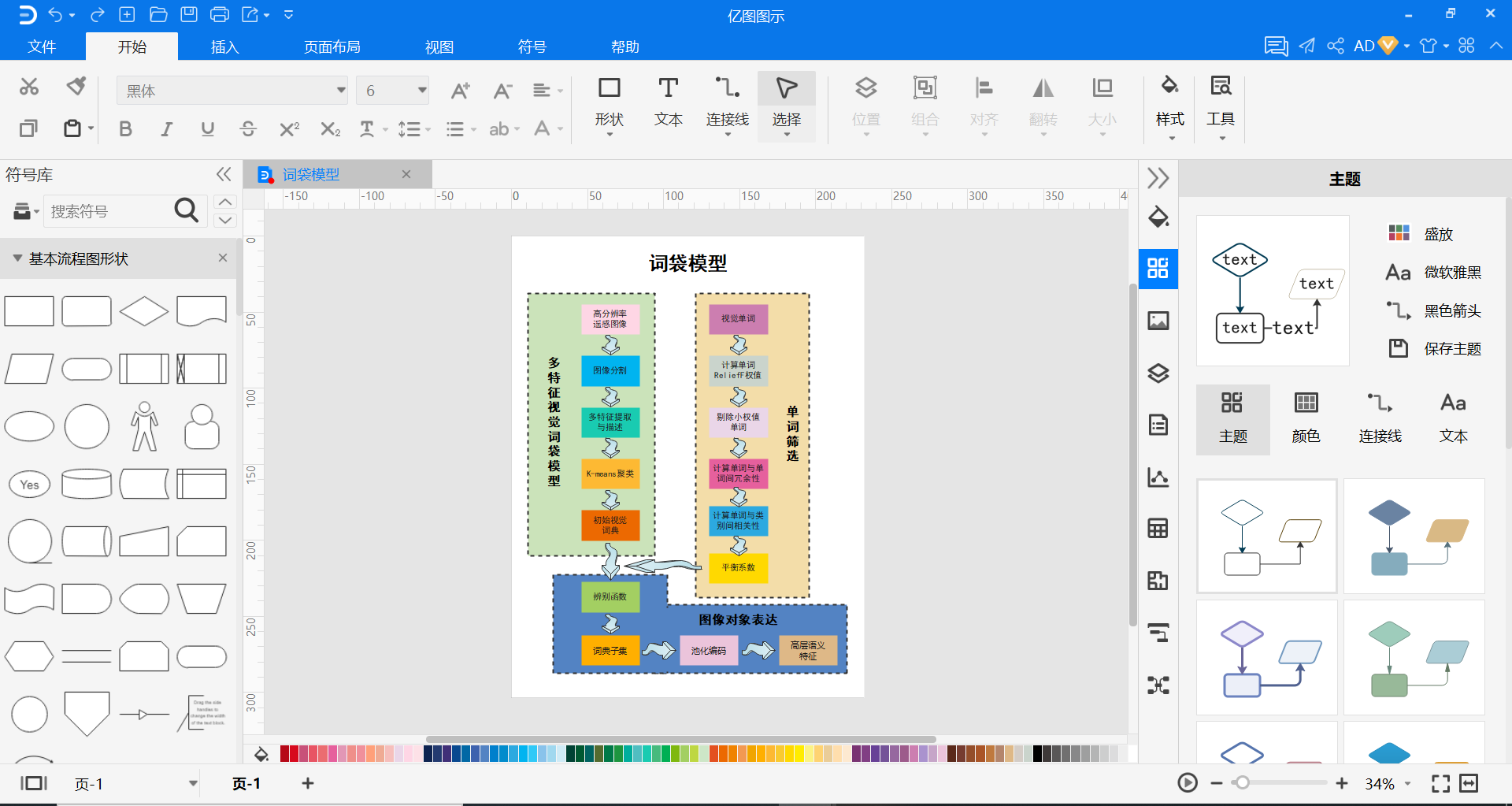Collapse the 基本流程图形状 shape category
1512x806 pixels.
(x=17, y=258)
